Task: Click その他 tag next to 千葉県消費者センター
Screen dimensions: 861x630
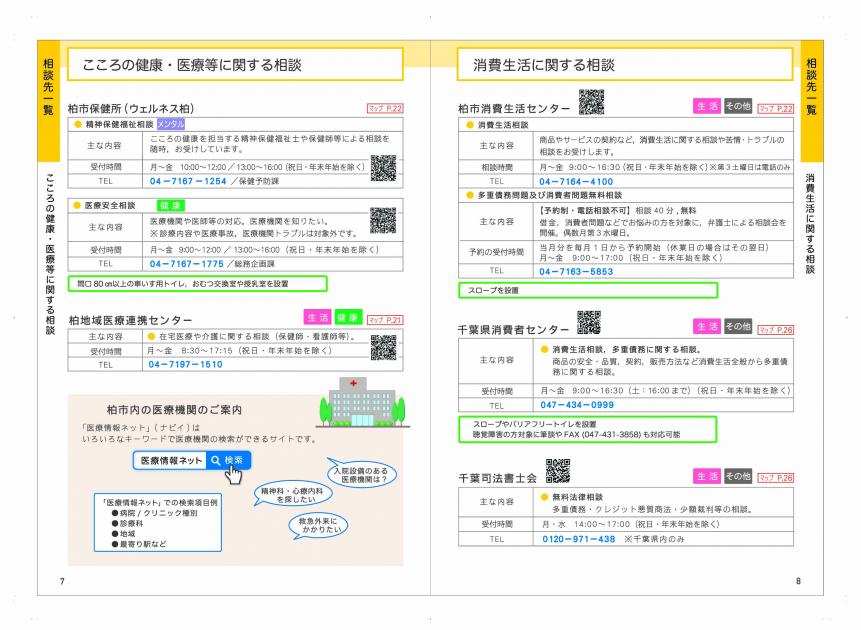Action: (738, 326)
